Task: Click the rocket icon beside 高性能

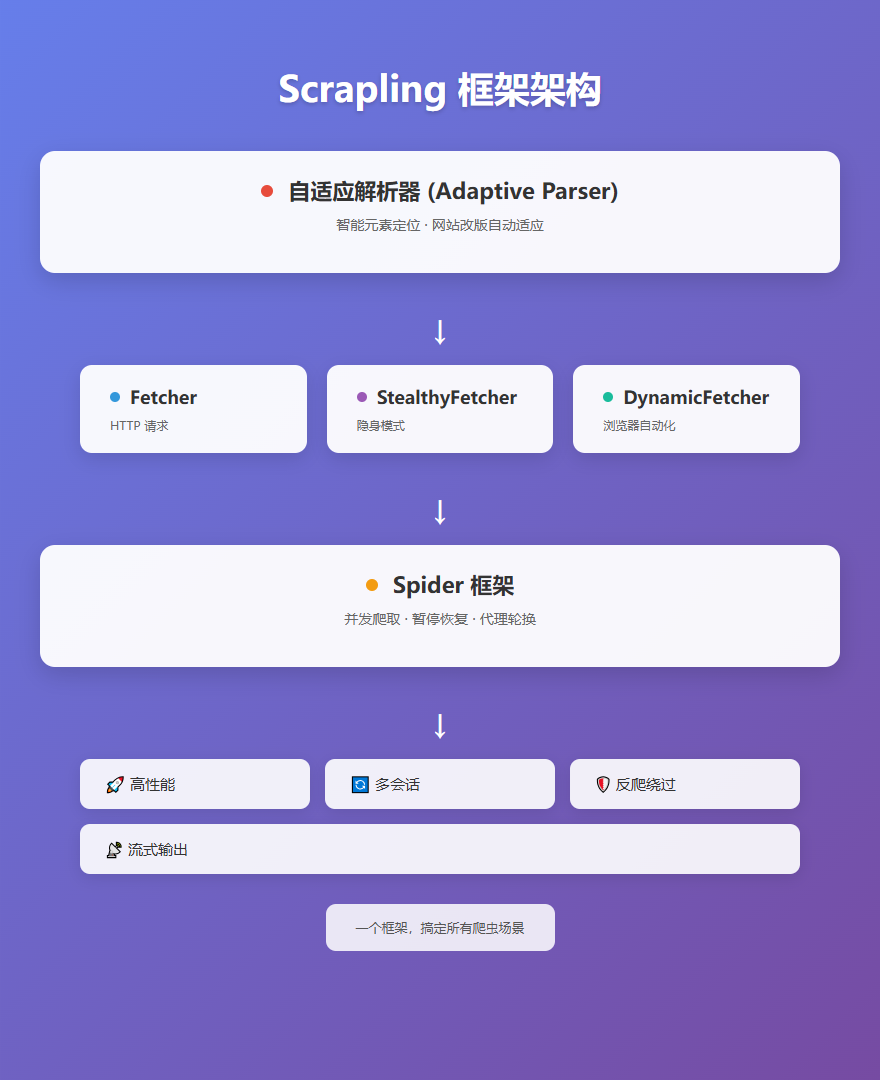Action: (x=114, y=785)
